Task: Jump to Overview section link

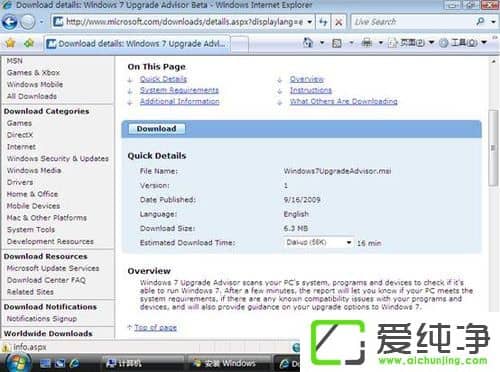Action: tap(307, 79)
